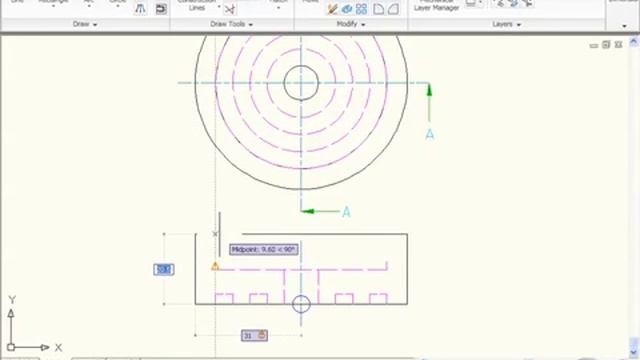Click the UCS origin square icon
This screenshot has height=360, width=640.
[x=11, y=347]
